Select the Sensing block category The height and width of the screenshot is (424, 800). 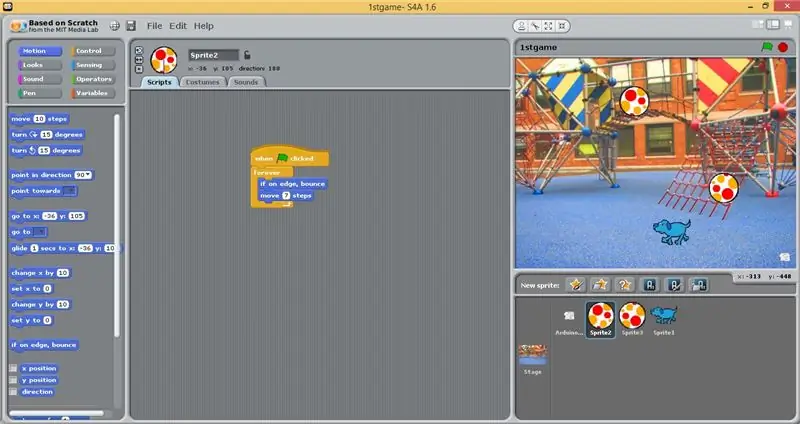point(93,65)
